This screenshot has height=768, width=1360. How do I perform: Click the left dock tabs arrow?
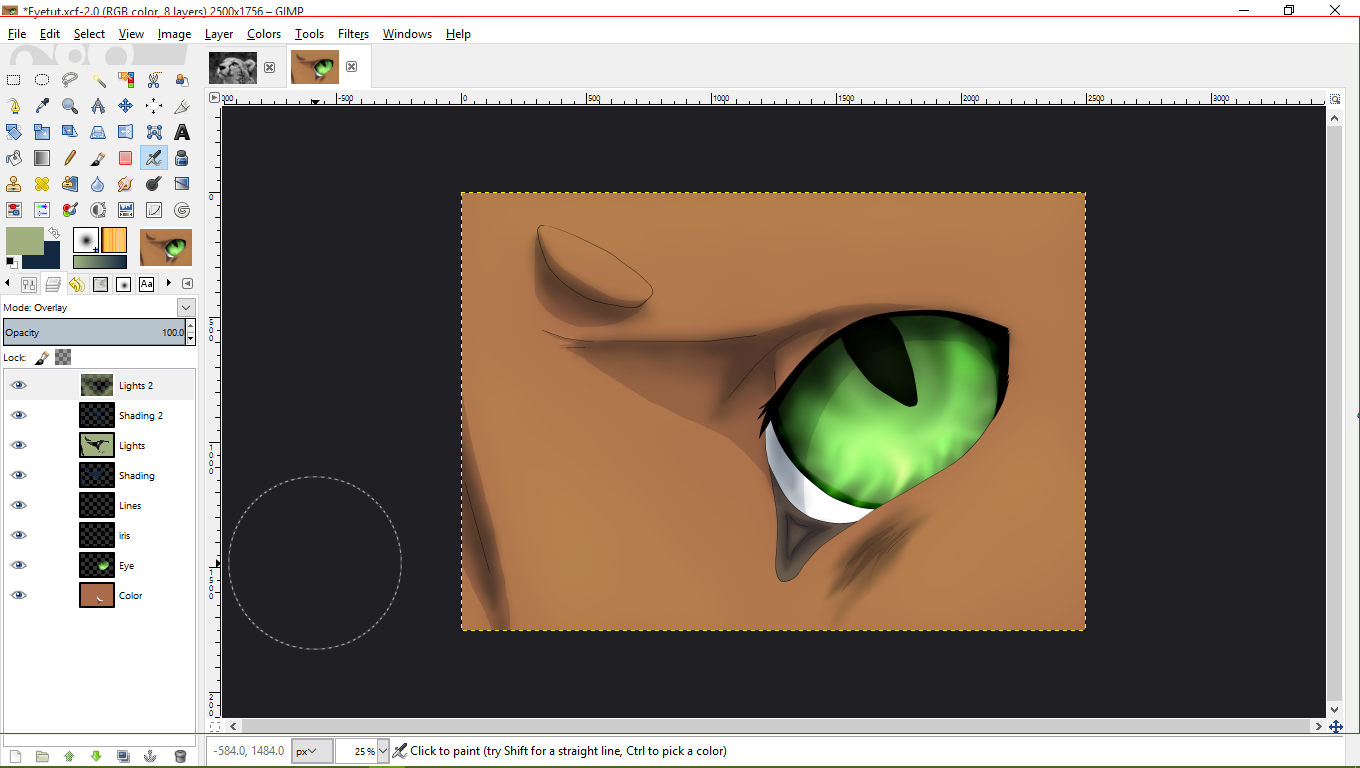click(x=8, y=284)
